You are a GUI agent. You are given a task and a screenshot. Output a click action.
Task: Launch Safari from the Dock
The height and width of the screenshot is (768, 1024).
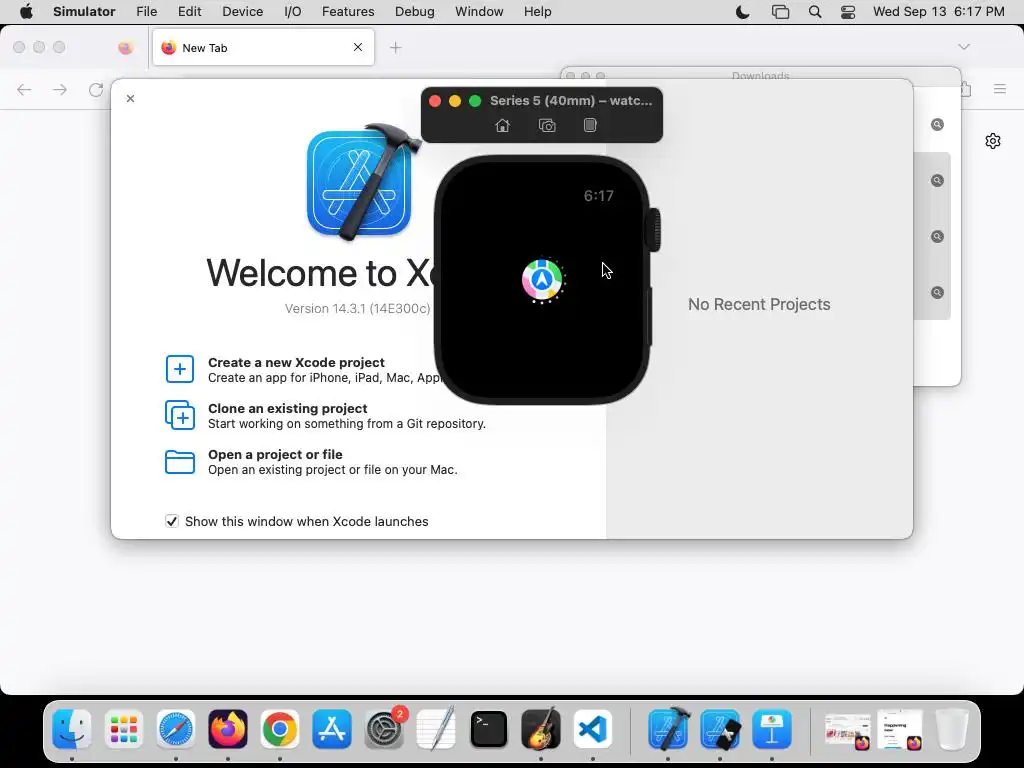176,729
